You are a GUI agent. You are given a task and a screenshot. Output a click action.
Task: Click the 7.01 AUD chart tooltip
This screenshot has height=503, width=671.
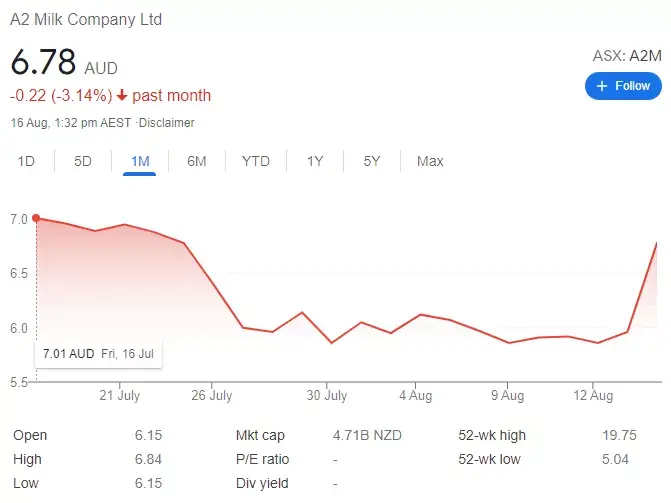(99, 354)
